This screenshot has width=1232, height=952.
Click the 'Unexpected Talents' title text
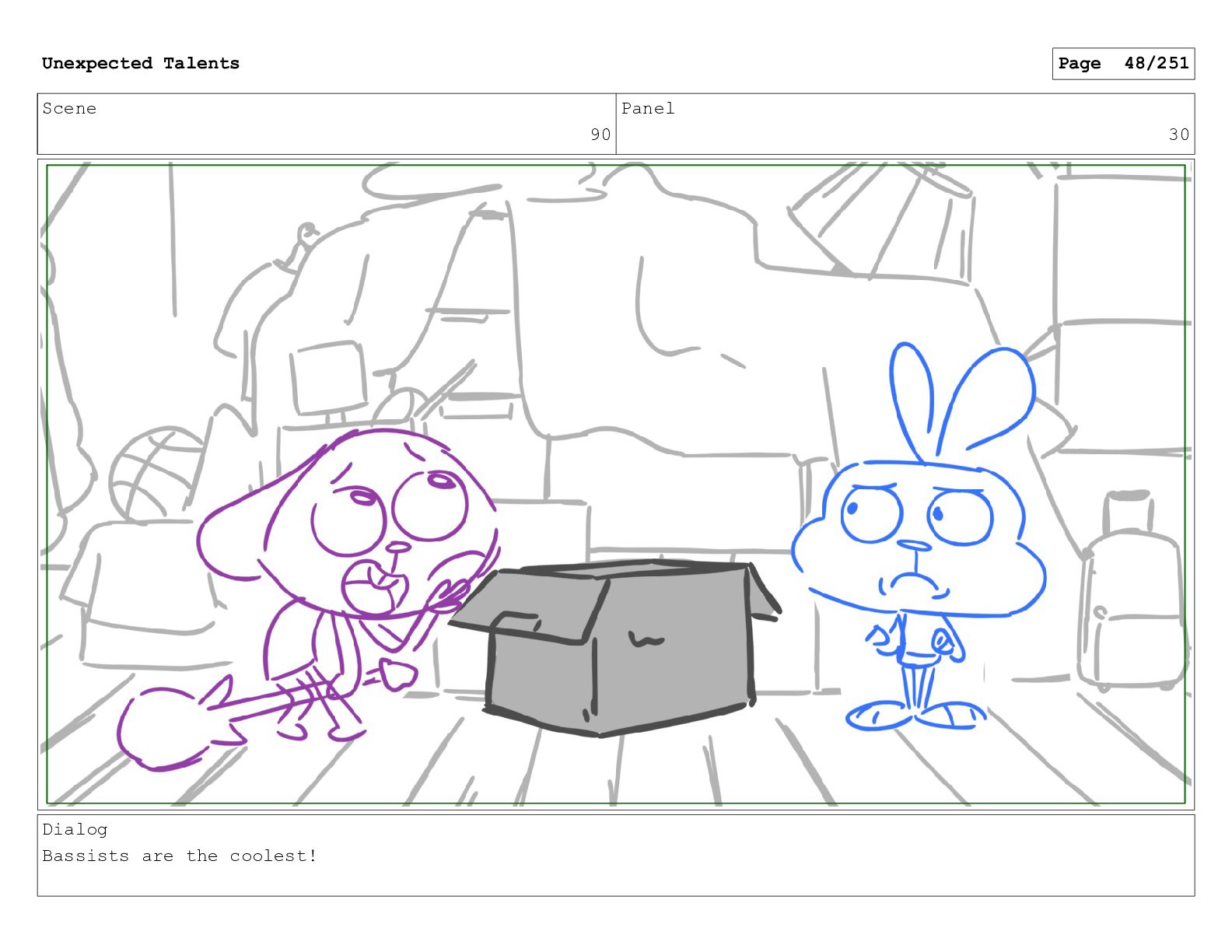(x=141, y=64)
